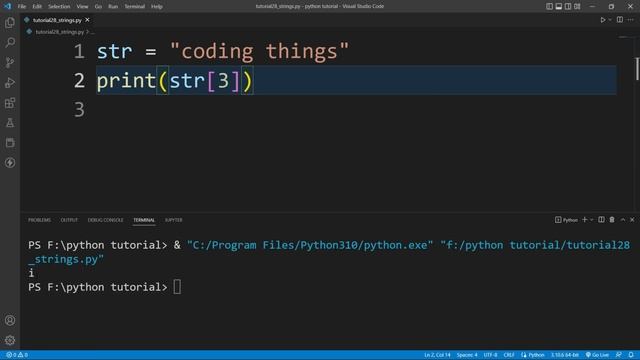
Task: Create a new terminal with plus
Action: tap(584, 220)
